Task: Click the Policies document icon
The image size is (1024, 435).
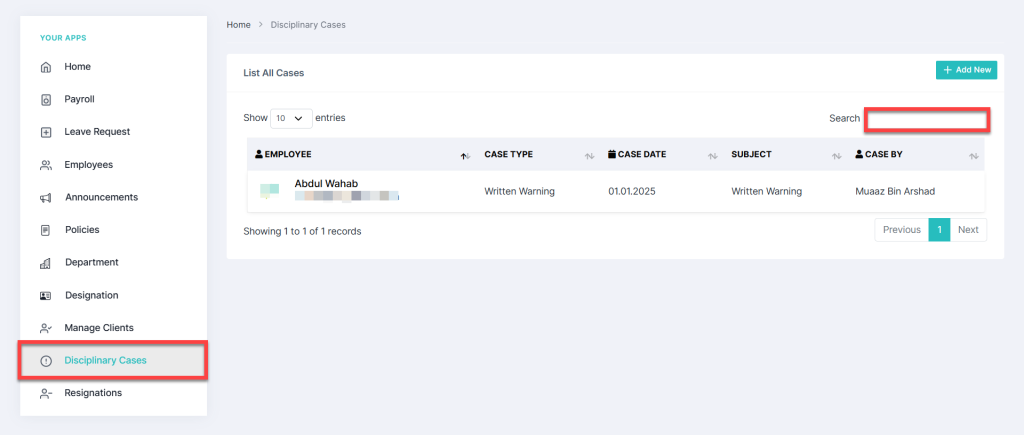Action: click(46, 231)
